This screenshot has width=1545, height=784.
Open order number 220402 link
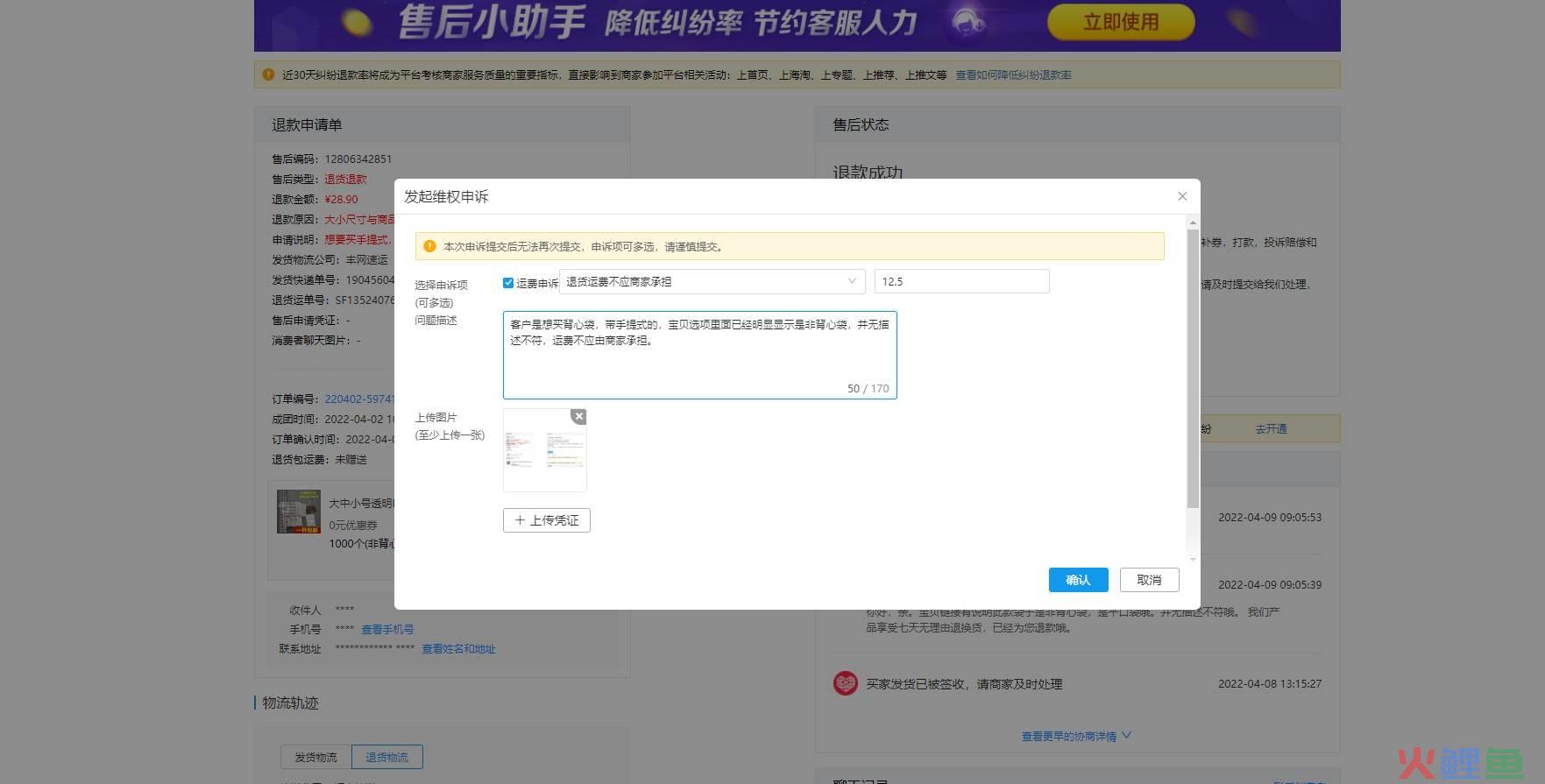pos(359,399)
